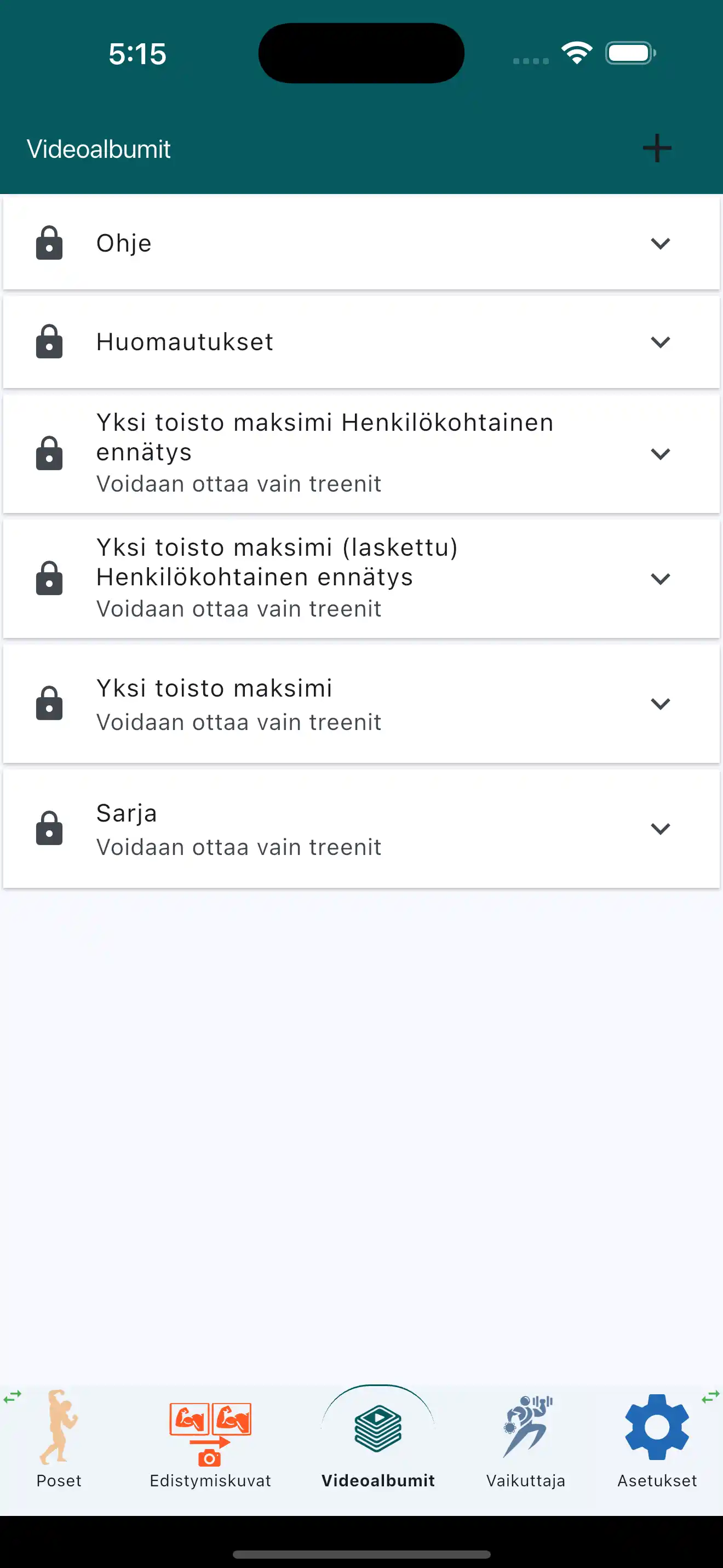Expand the Yksi toisto maksimi (laskettu) chevron
723x1568 pixels.
tap(661, 578)
